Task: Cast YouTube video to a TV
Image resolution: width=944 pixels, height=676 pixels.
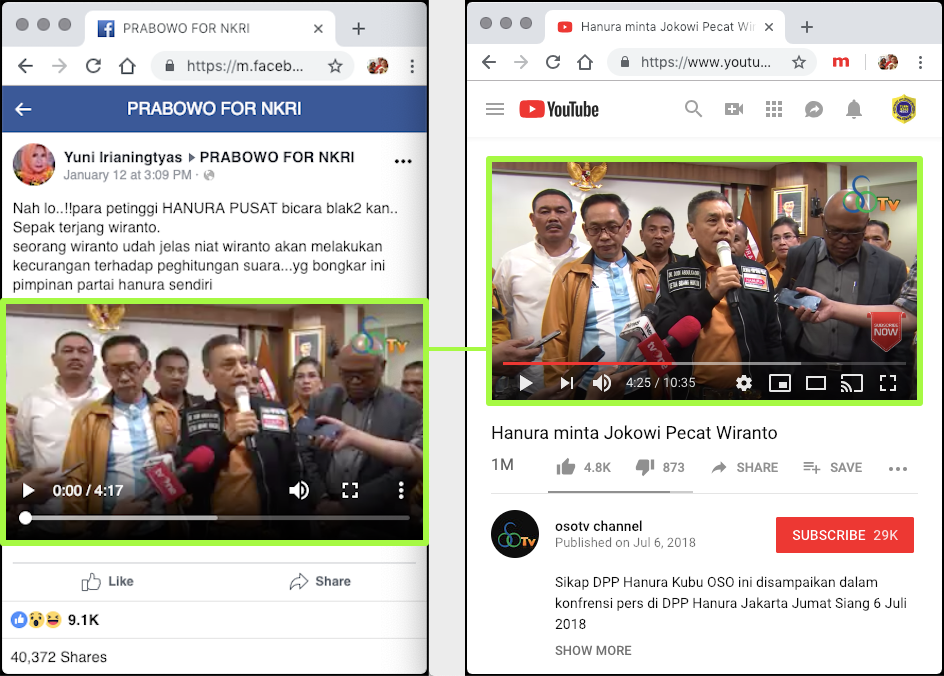Action: pos(851,383)
